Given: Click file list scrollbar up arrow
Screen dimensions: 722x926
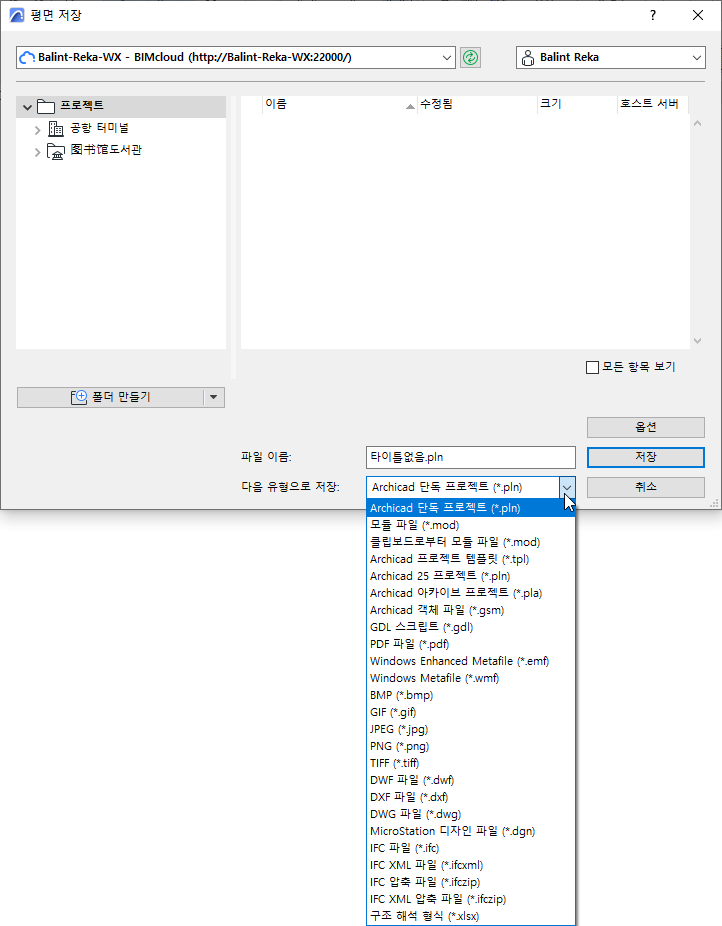Looking at the screenshot, I should 697,123.
